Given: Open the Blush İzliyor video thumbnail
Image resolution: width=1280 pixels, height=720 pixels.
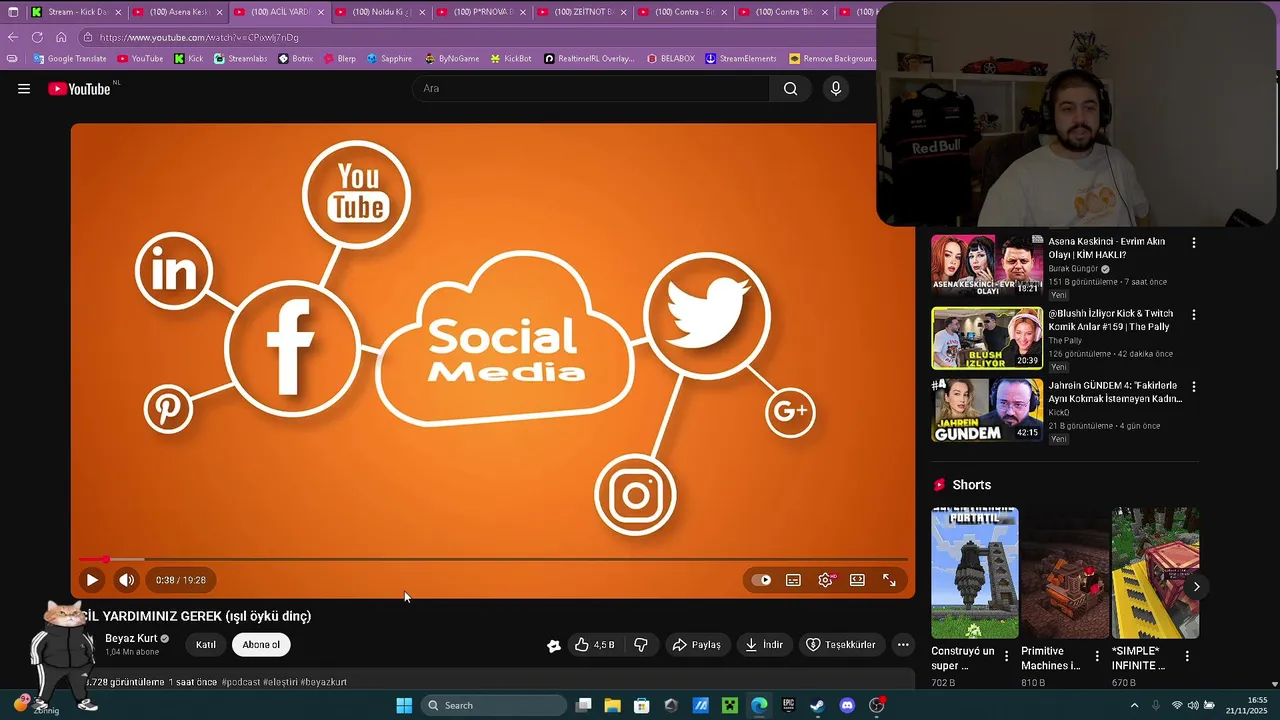Looking at the screenshot, I should tap(987, 338).
